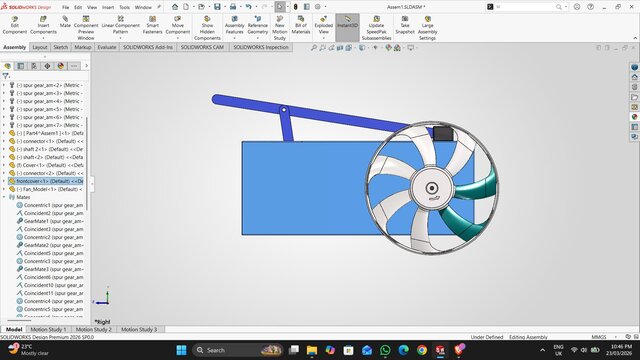
Task: Open the Motion Study 3 tab
Action: click(x=139, y=329)
